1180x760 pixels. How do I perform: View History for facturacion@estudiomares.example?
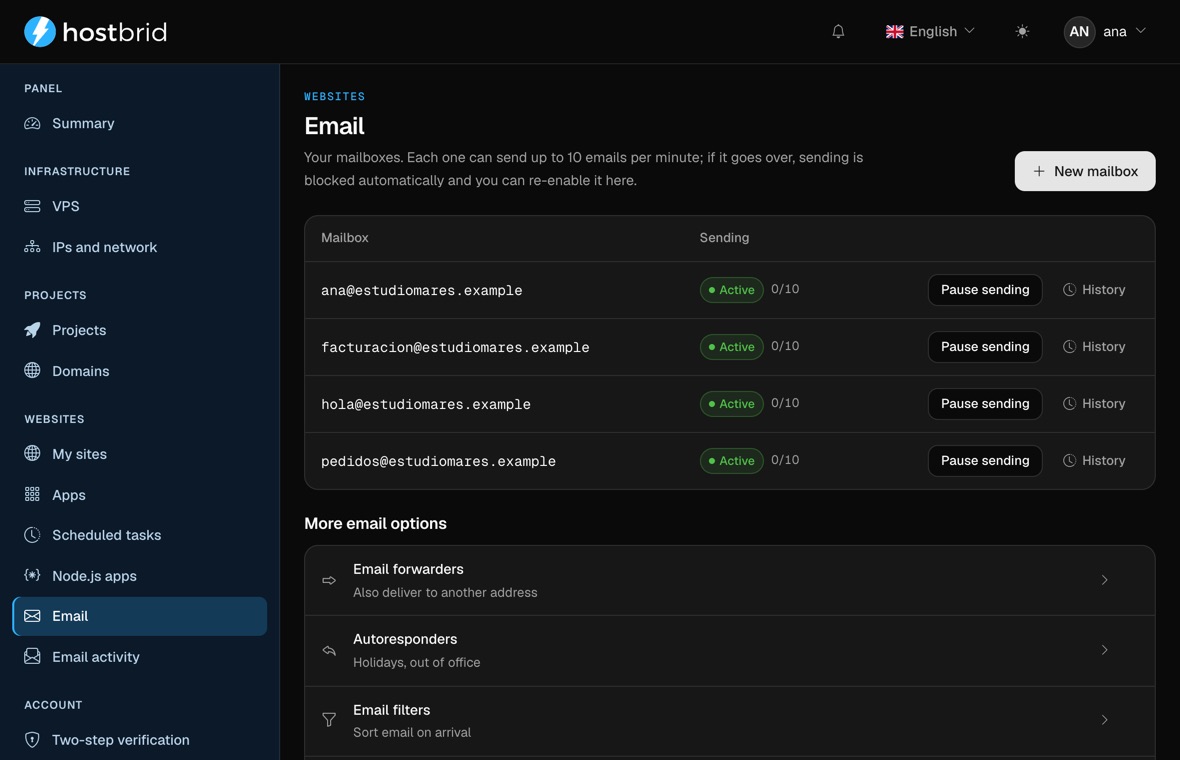tap(1093, 347)
